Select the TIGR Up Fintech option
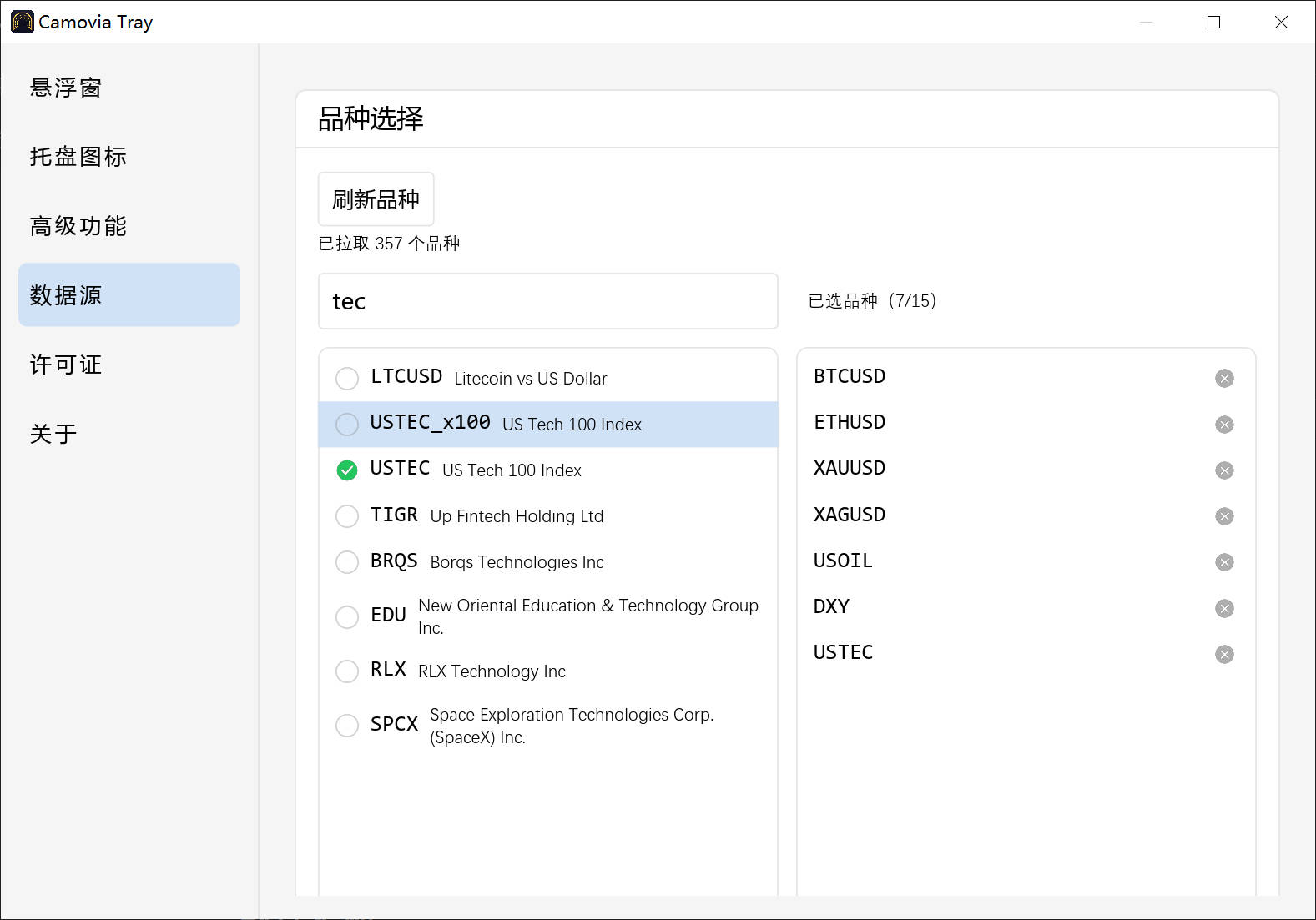This screenshot has height=920, width=1316. pyautogui.click(x=347, y=516)
